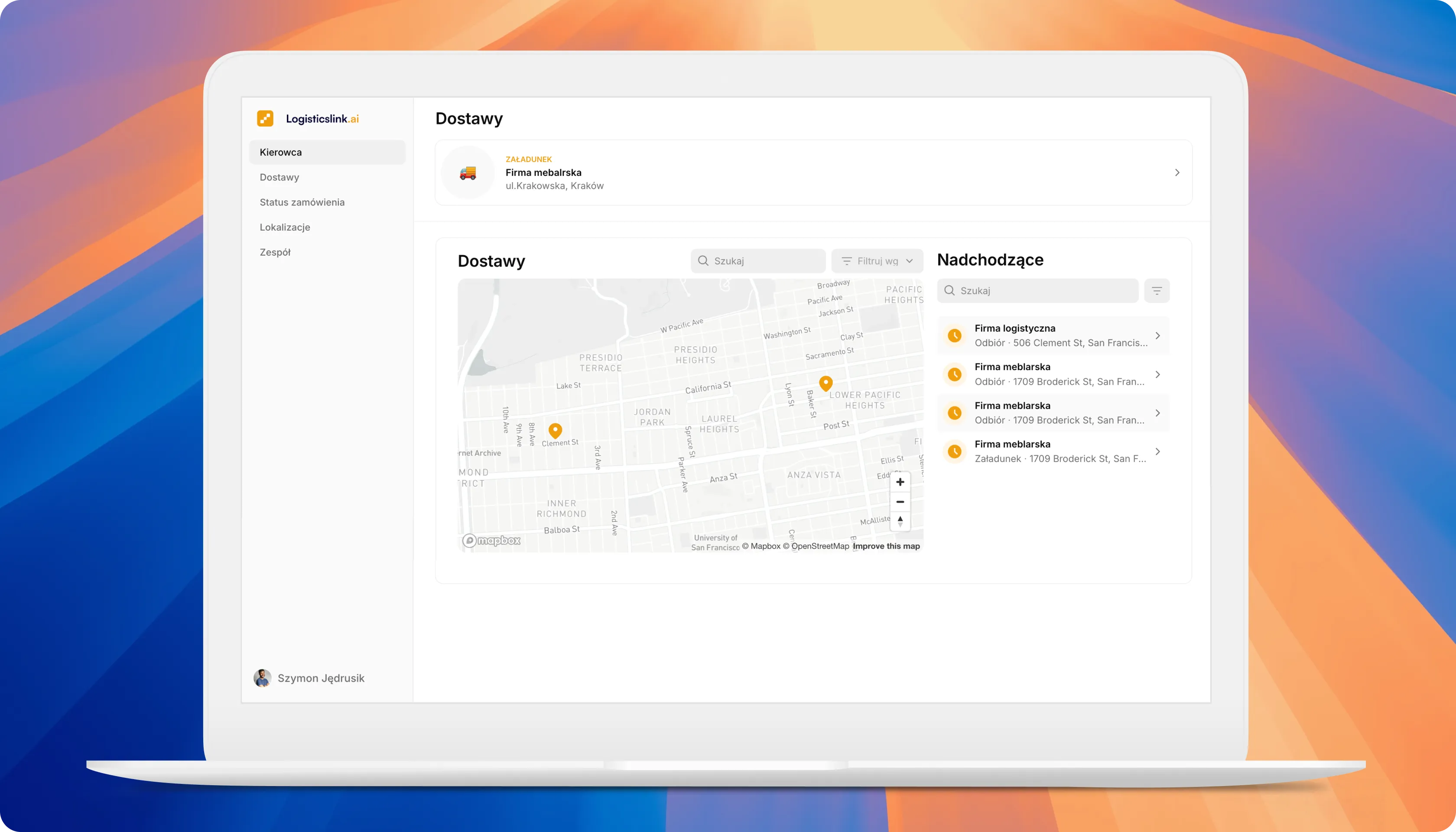This screenshot has width=1456, height=832.
Task: Click the filter lines icon in Filtruj wg
Action: pyautogui.click(x=847, y=261)
